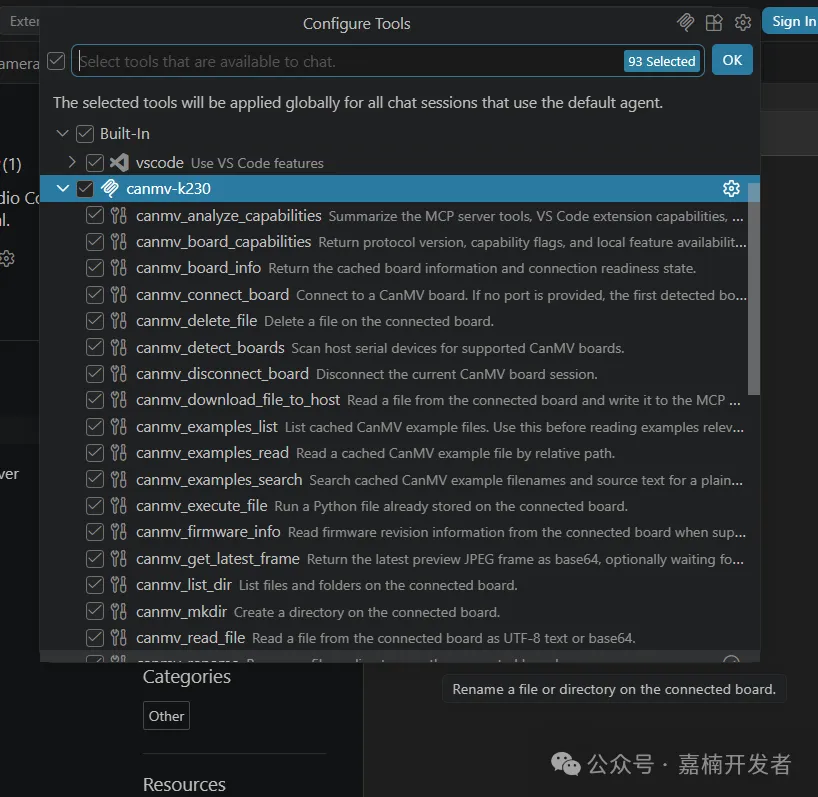Viewport: 818px width, 797px height.
Task: Expand the vscode tools group
Action: pos(72,163)
